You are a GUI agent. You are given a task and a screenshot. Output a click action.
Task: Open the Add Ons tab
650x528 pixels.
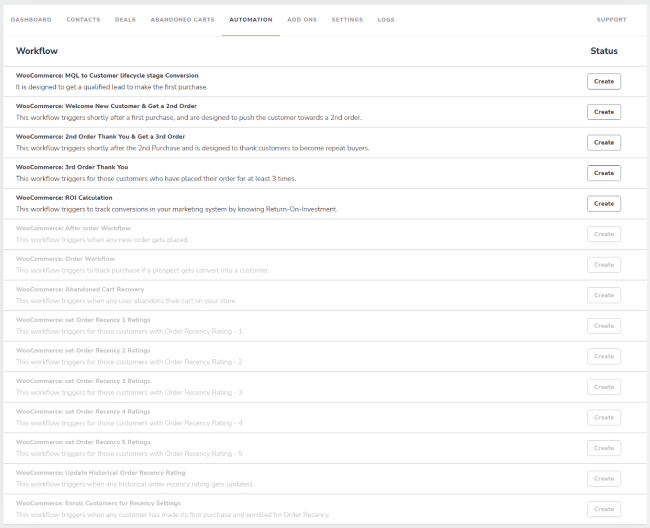(x=302, y=19)
